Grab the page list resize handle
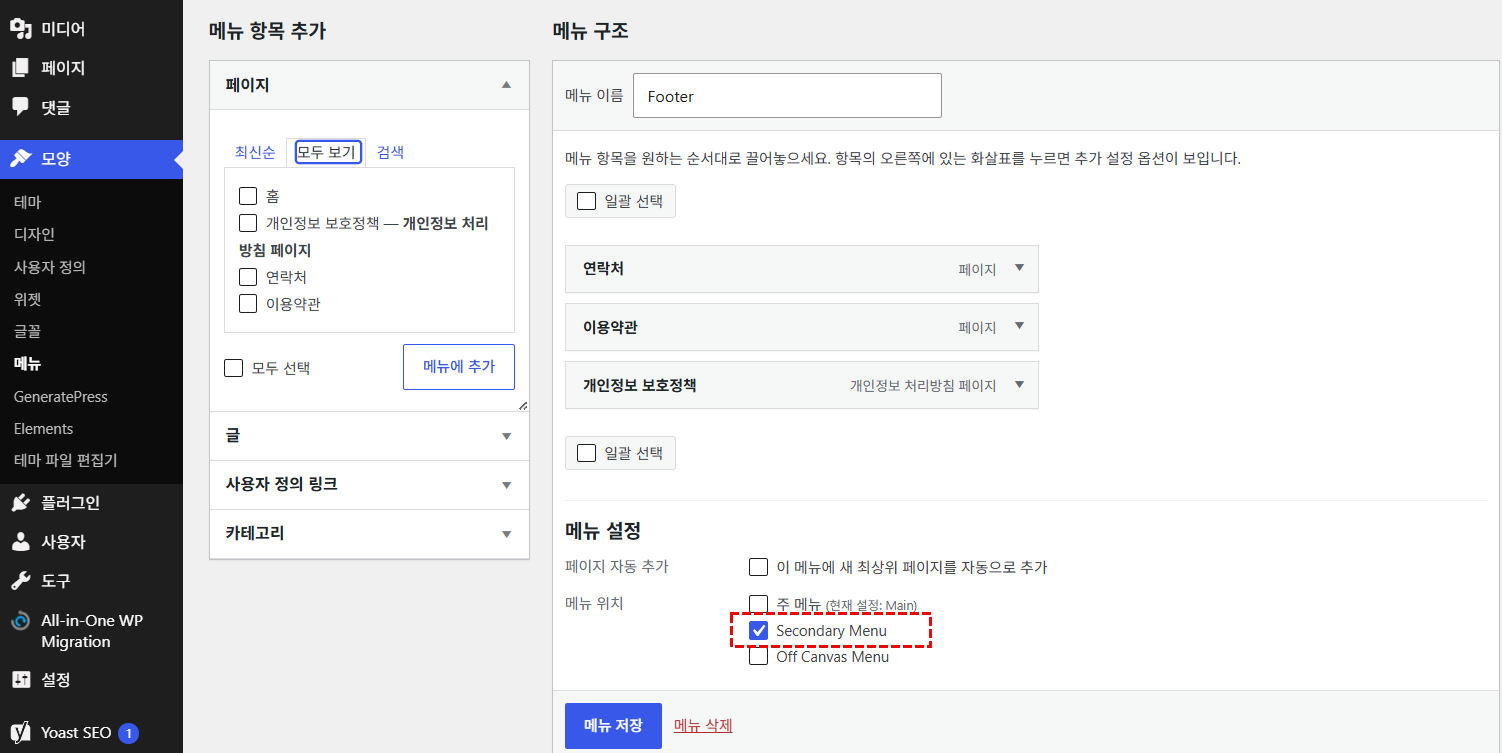 click(x=523, y=405)
